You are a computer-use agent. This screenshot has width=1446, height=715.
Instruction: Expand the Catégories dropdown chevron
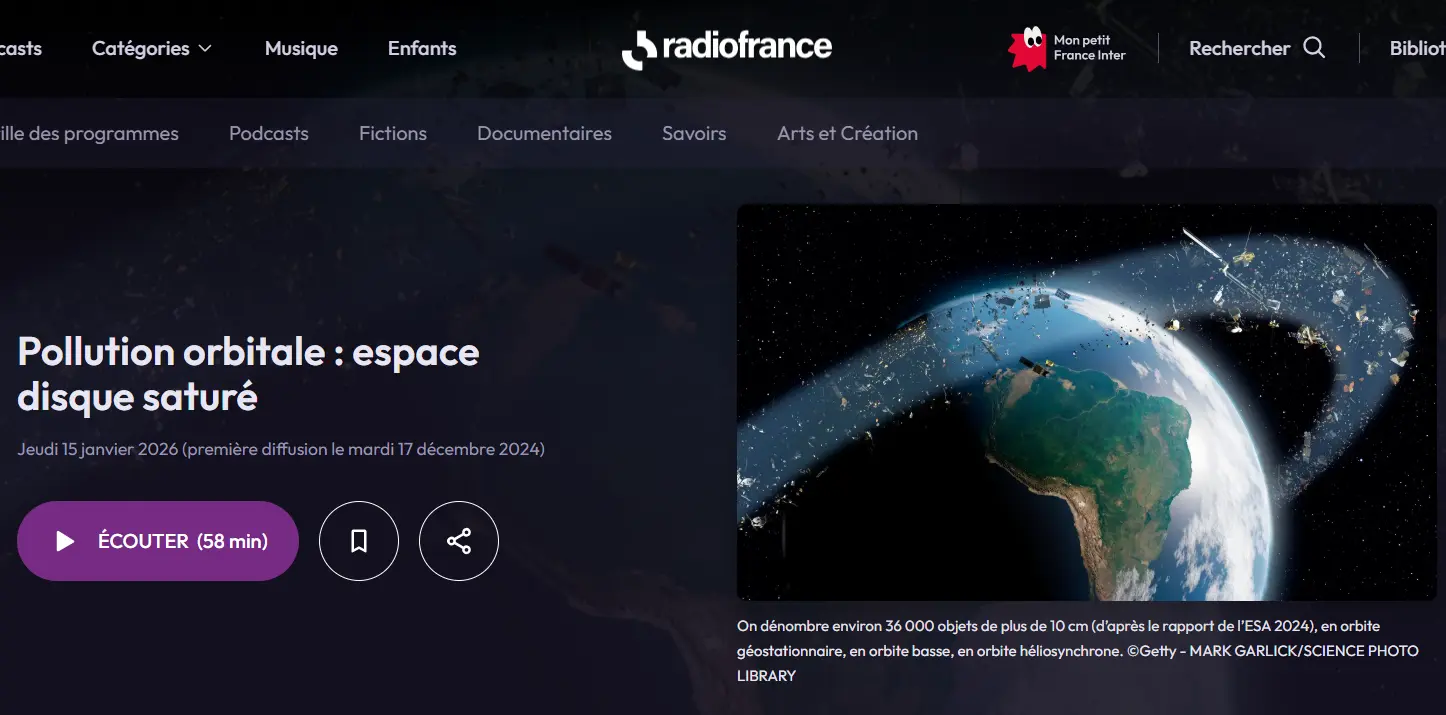click(205, 49)
